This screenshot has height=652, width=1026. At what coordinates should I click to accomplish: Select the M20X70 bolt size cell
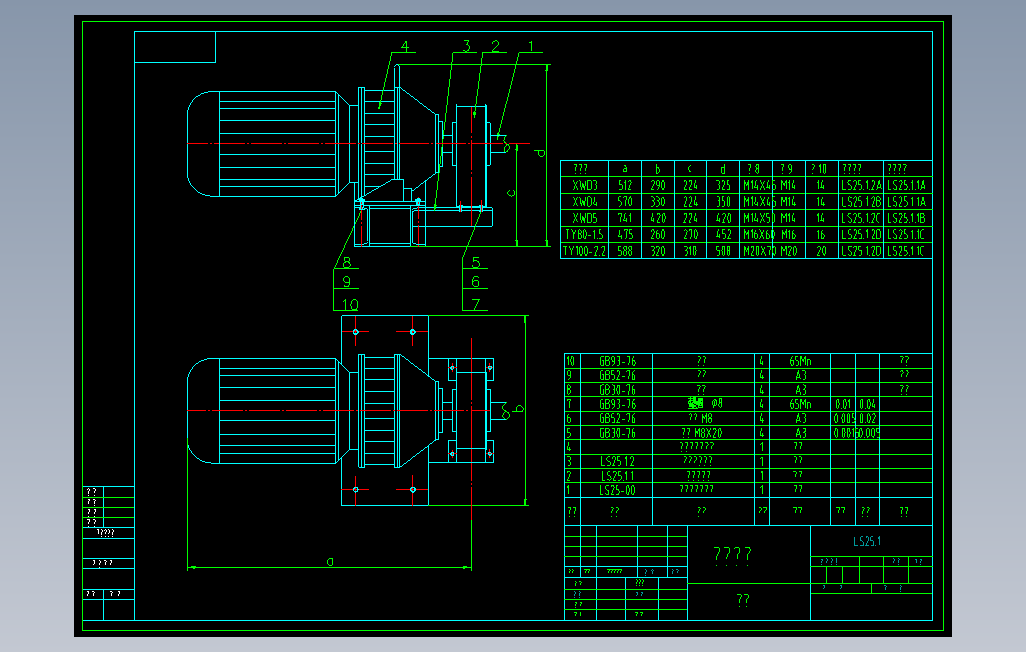(758, 251)
